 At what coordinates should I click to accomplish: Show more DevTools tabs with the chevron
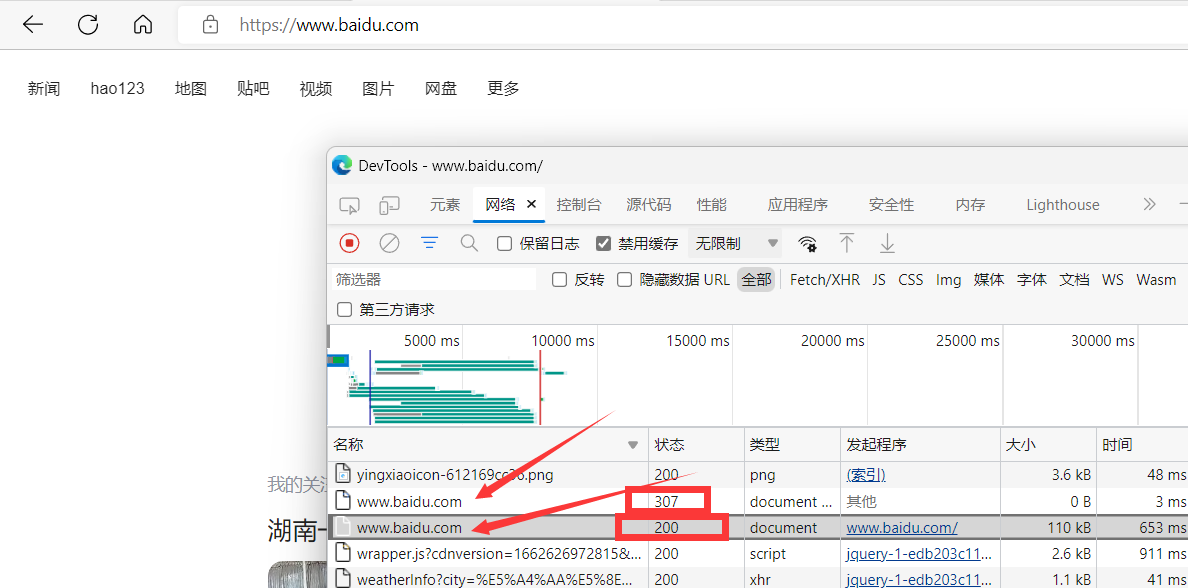point(1149,205)
